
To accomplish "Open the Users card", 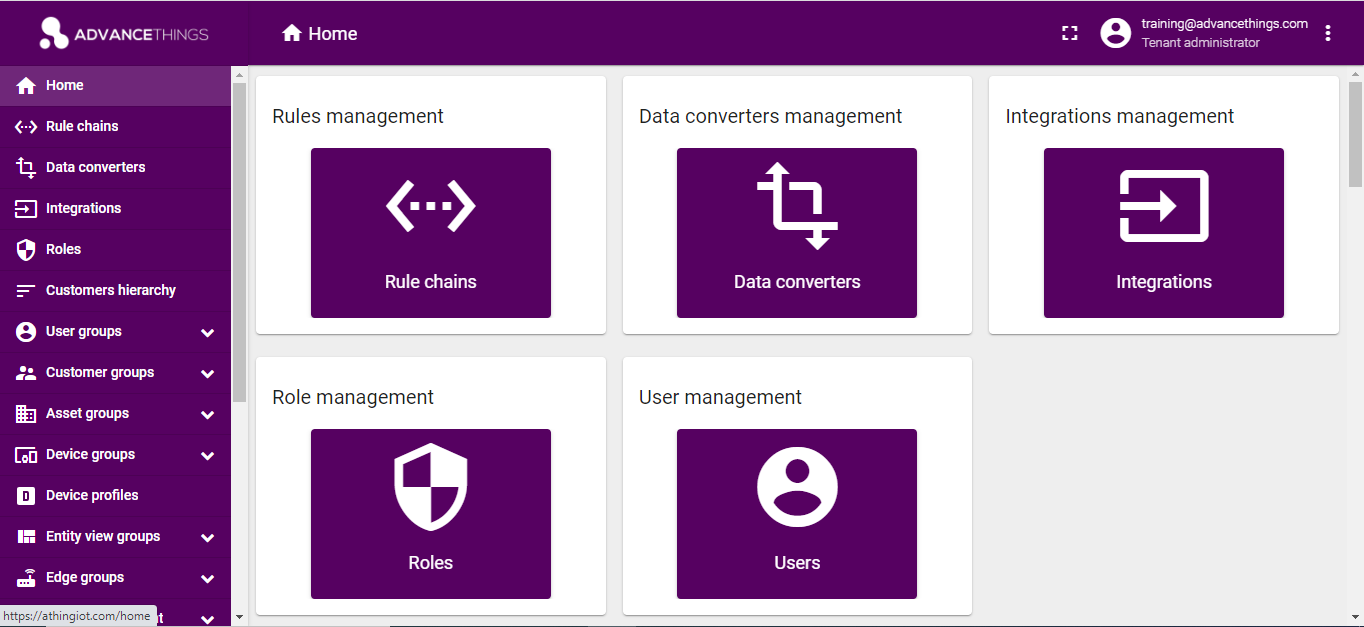I will click(x=796, y=514).
